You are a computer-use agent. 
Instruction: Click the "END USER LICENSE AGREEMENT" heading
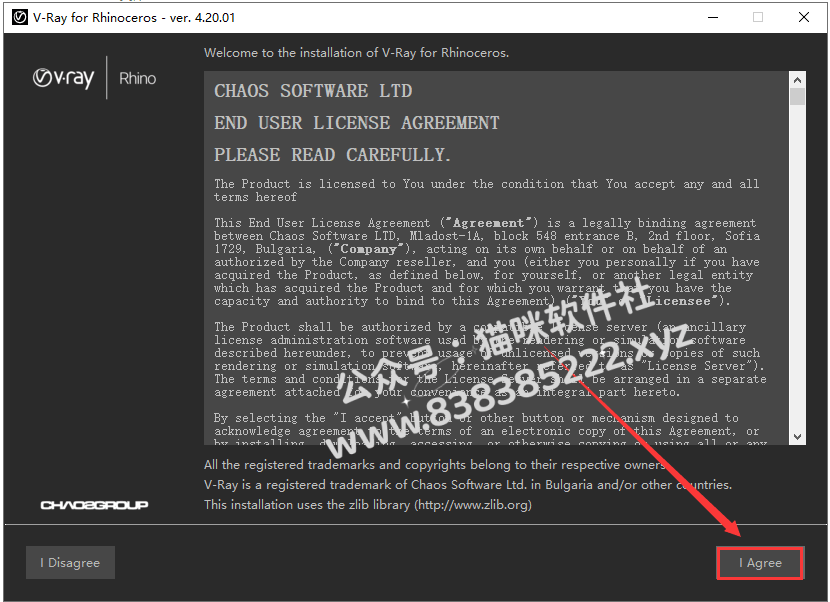pos(357,123)
